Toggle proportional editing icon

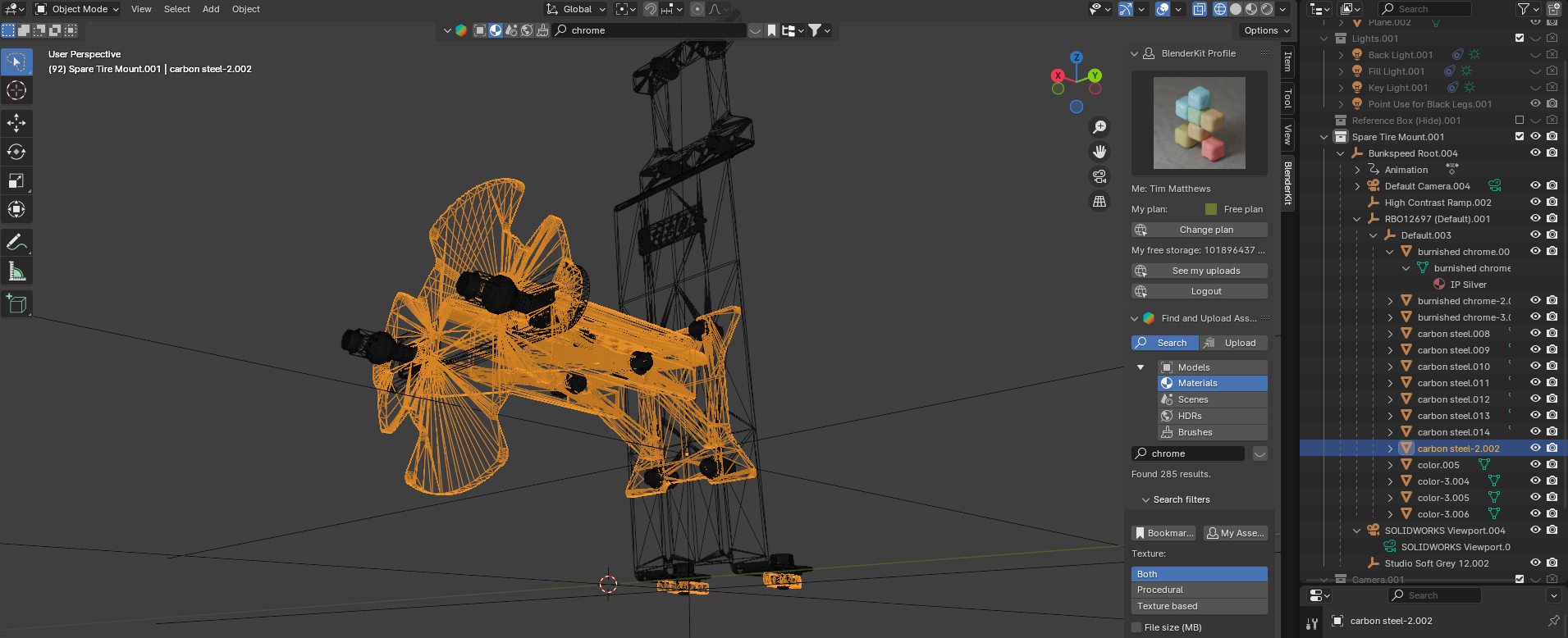click(697, 9)
